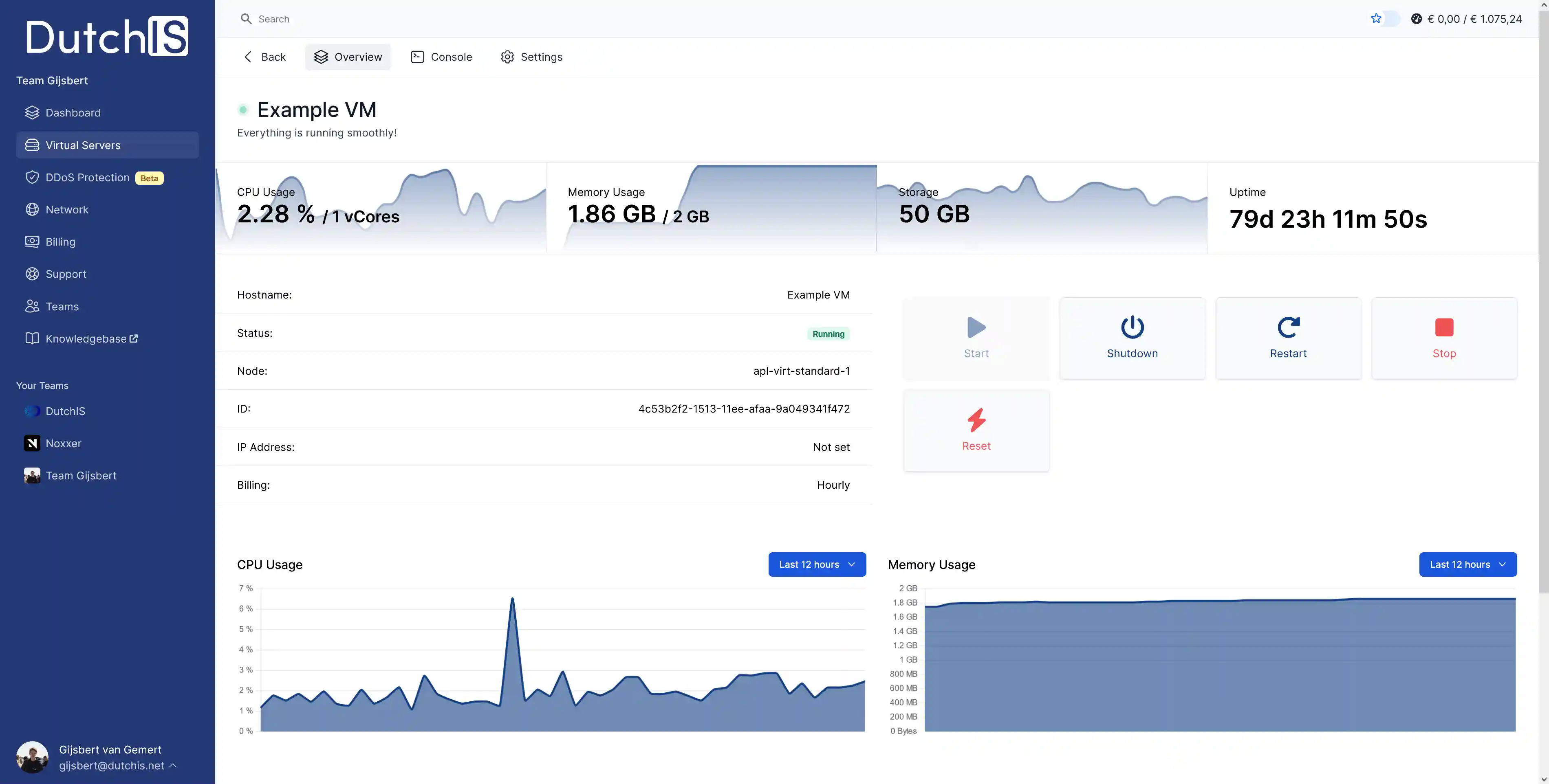Click the Team Gijsbert avatar under Your Teams
The width and height of the screenshot is (1549, 784).
click(x=32, y=476)
